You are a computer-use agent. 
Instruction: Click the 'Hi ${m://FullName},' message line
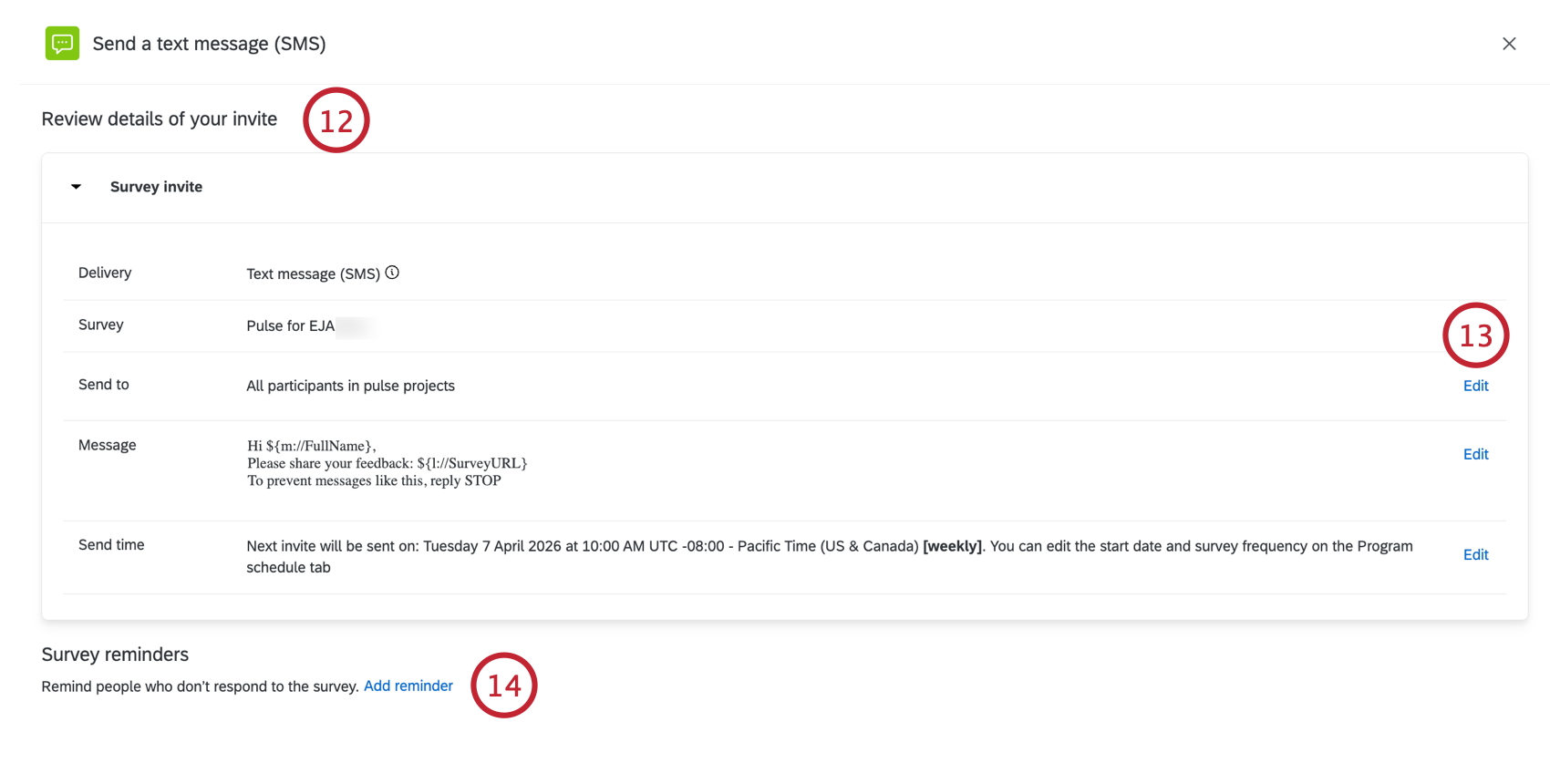coord(312,446)
